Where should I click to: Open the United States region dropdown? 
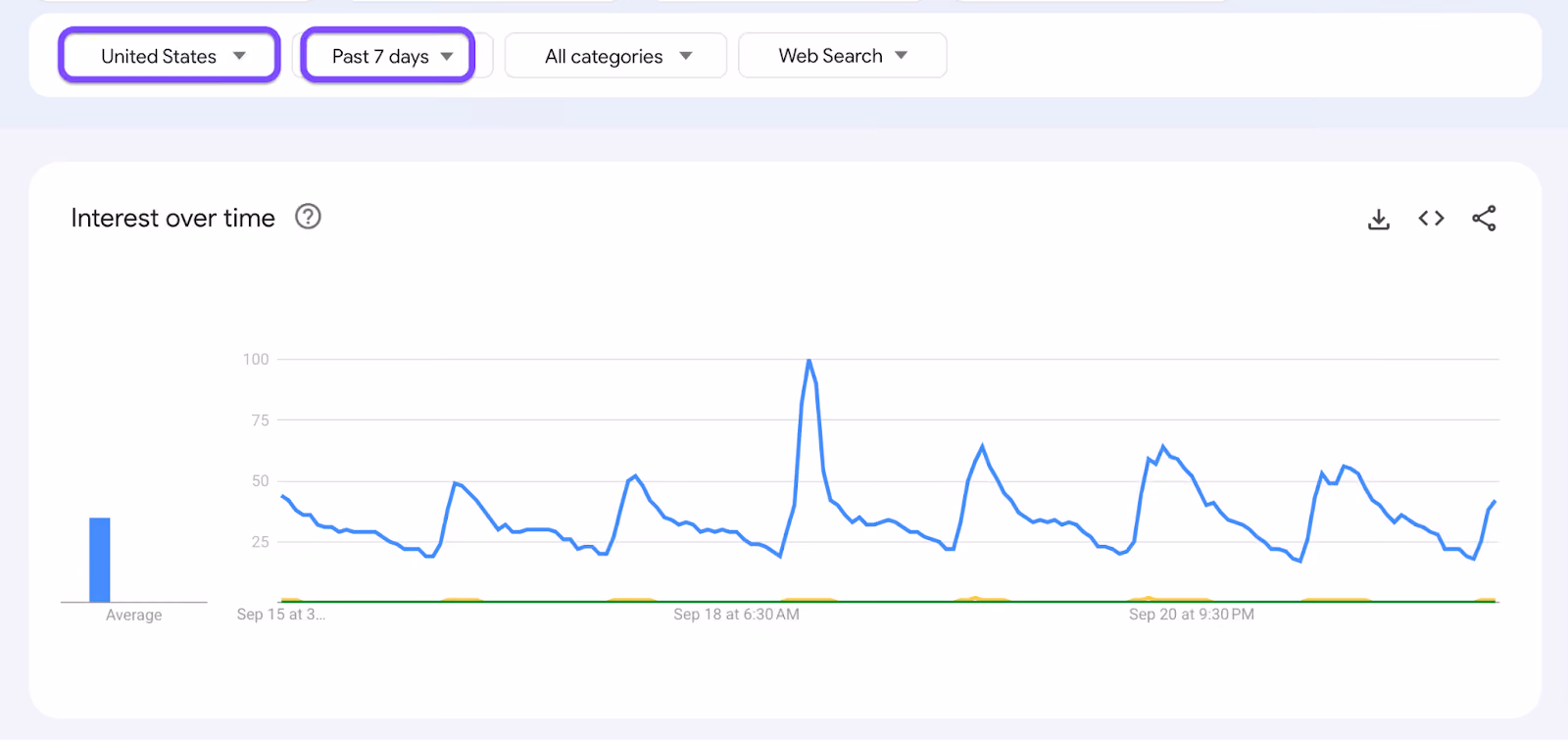[170, 55]
